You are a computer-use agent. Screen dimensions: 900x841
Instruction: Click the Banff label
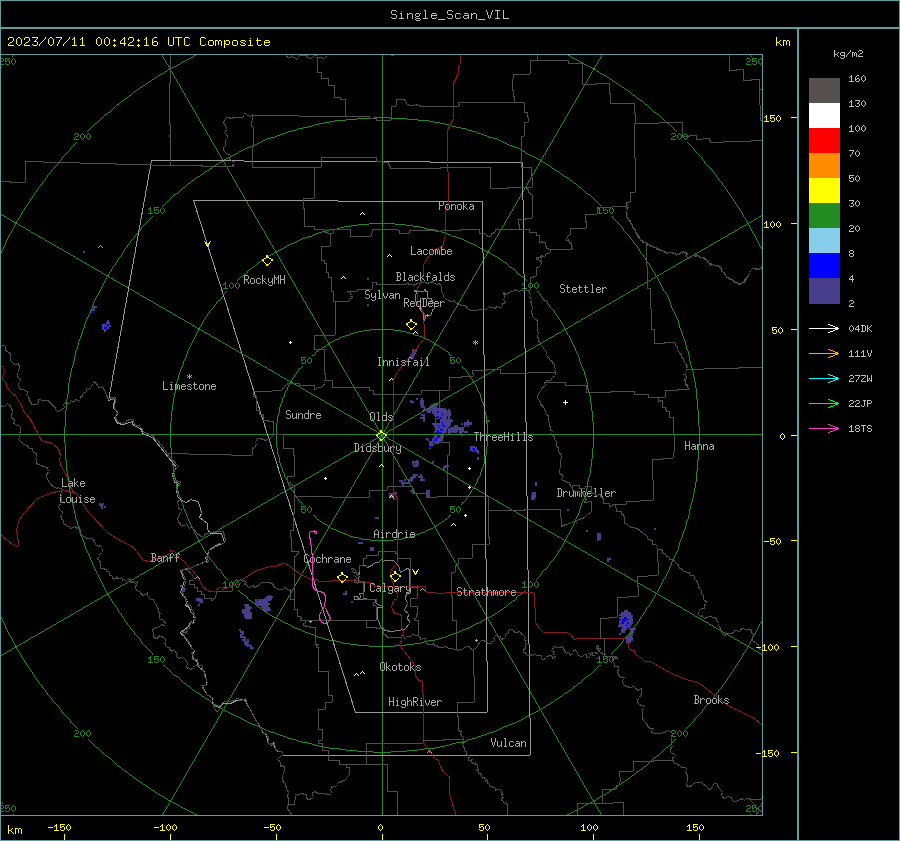(165, 557)
